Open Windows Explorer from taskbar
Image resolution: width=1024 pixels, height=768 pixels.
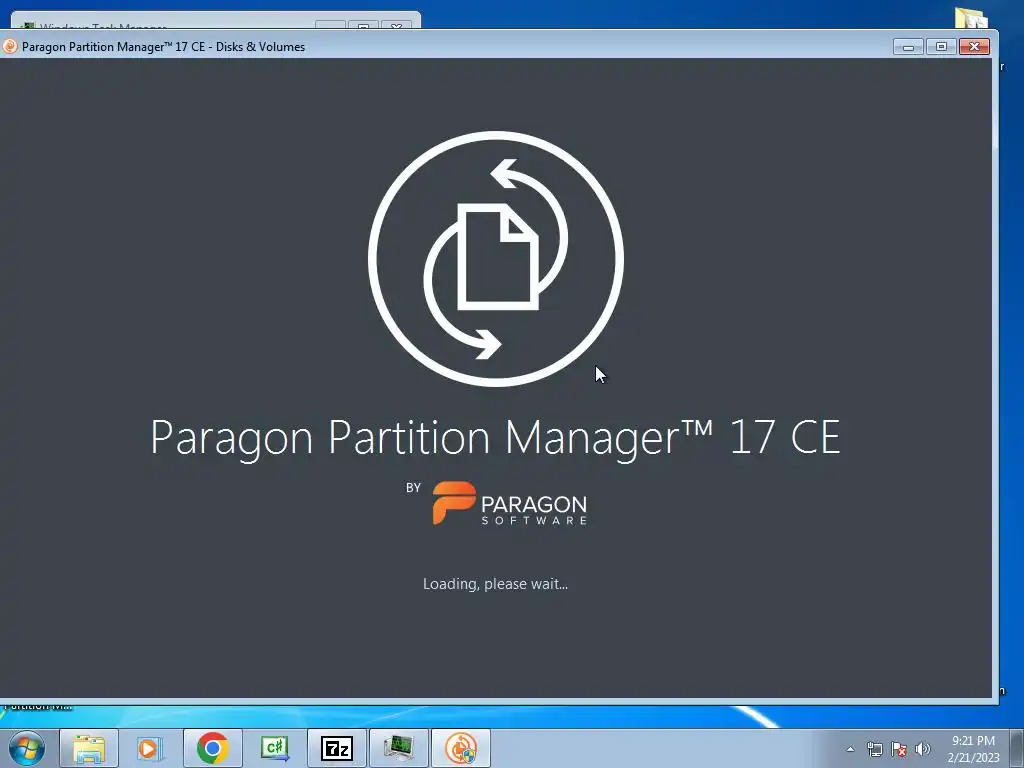89,748
